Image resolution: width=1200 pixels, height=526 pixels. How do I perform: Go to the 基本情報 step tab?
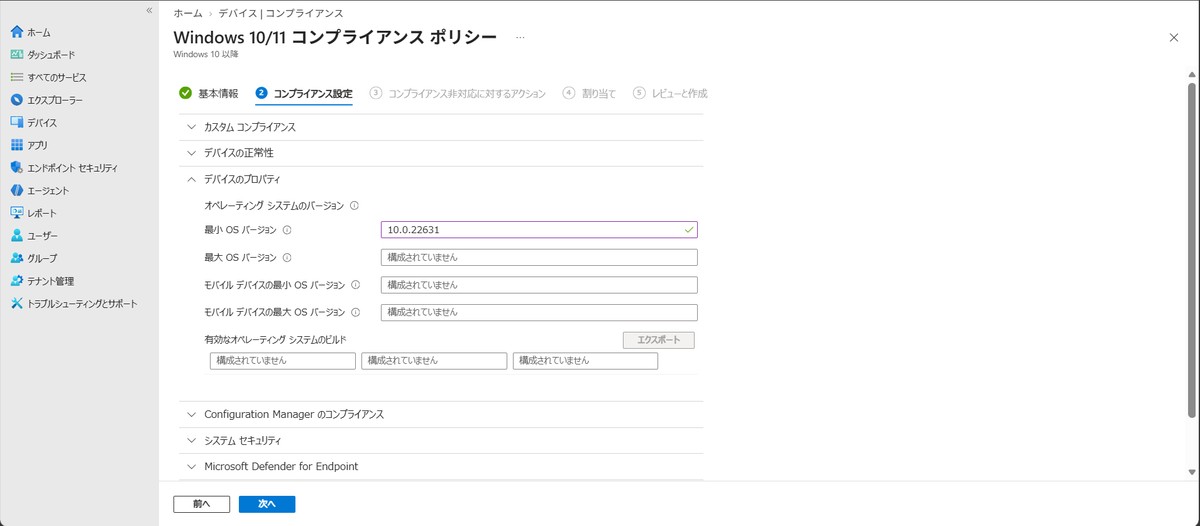tap(209, 93)
